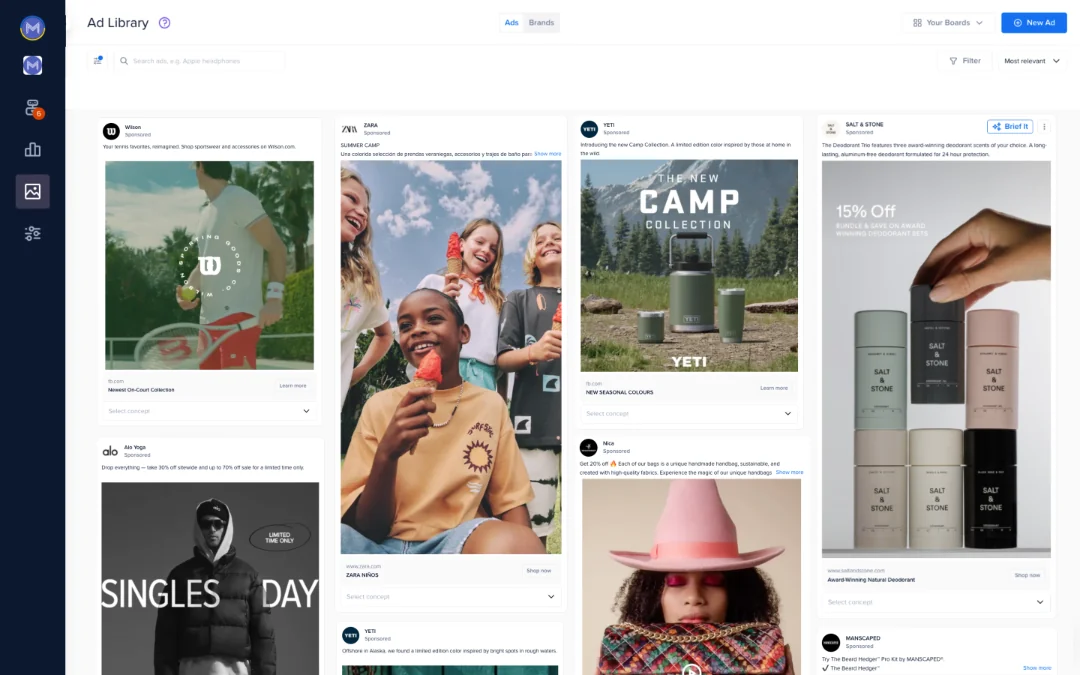Click Learn more on Wilson ad
This screenshot has width=1080, height=675.
(x=293, y=386)
